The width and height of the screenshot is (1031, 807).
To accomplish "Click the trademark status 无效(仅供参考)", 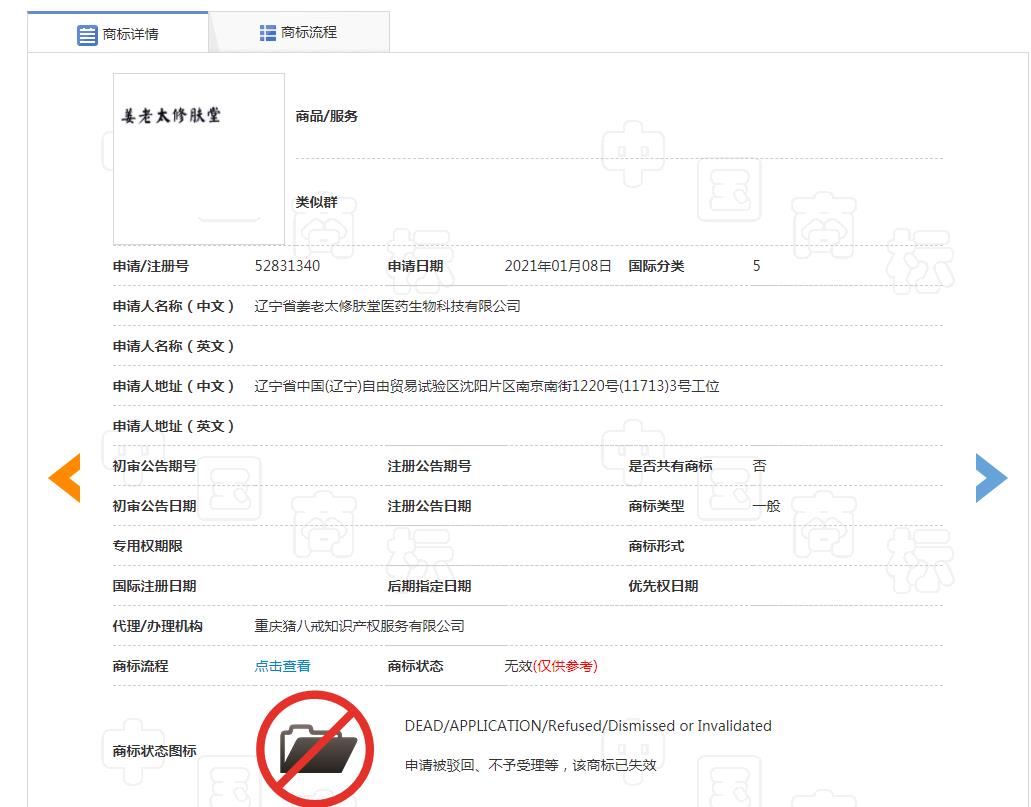I will point(551,666).
